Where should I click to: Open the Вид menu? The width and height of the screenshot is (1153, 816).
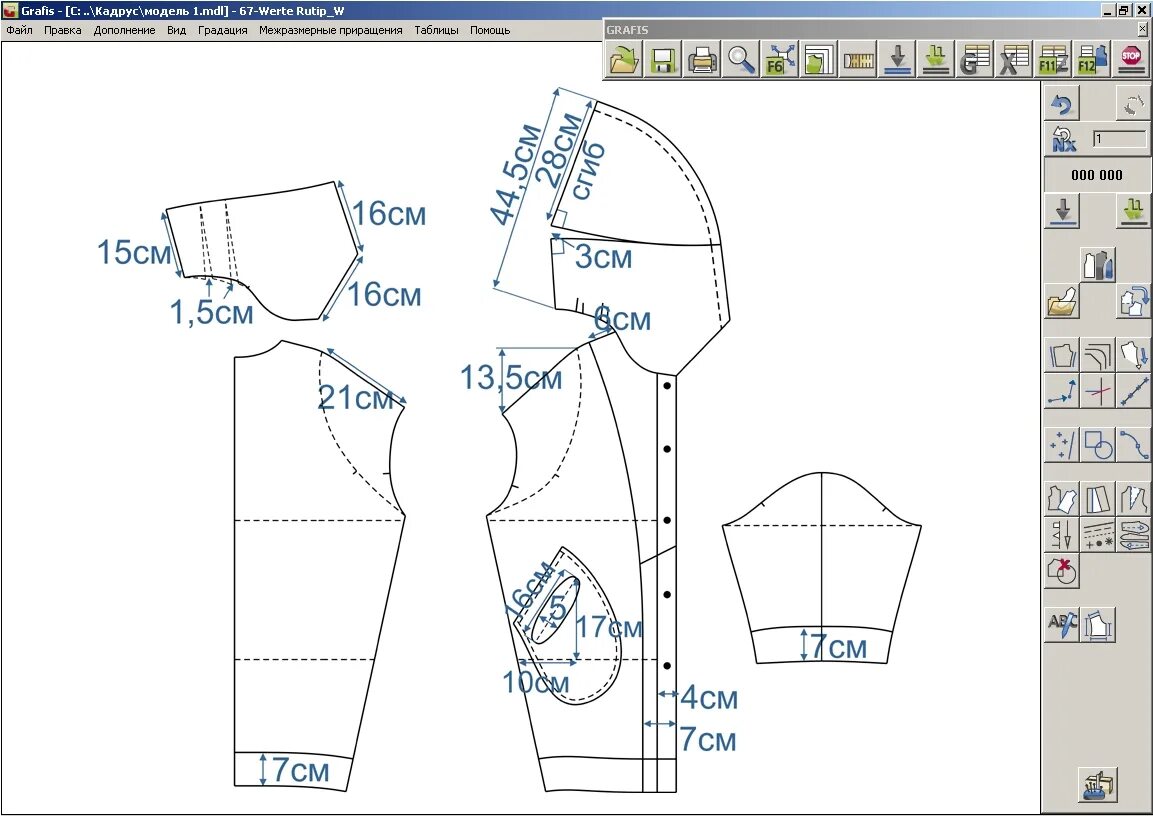tap(176, 30)
